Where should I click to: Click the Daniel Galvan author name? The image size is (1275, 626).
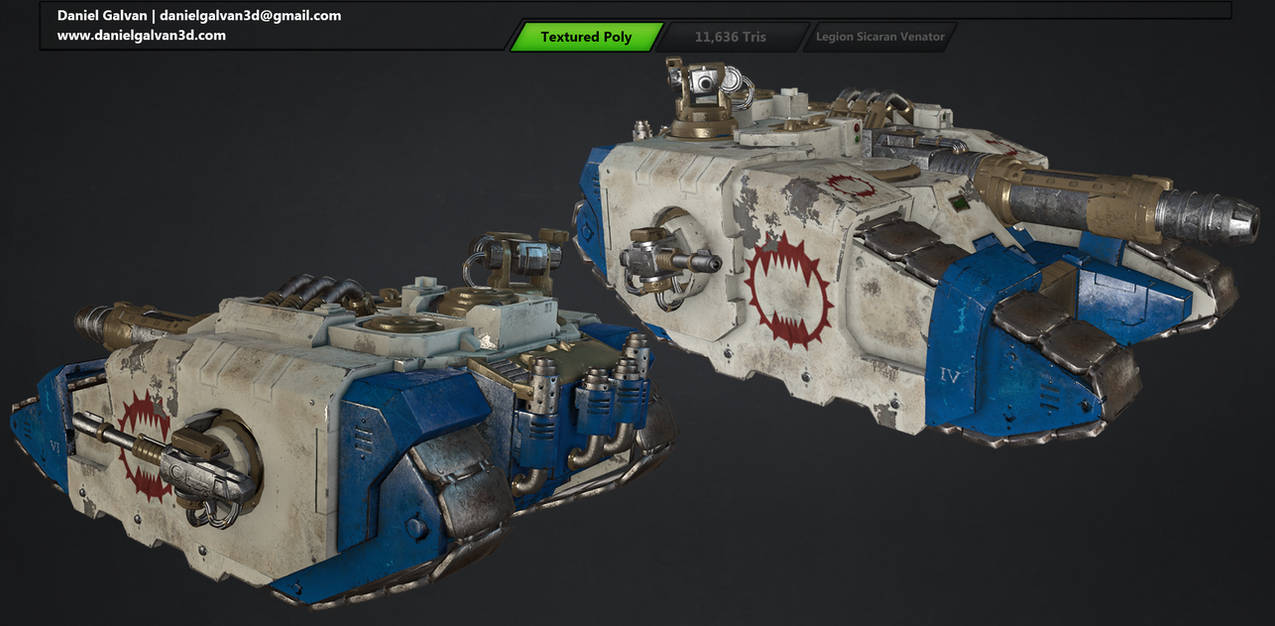pyautogui.click(x=101, y=15)
